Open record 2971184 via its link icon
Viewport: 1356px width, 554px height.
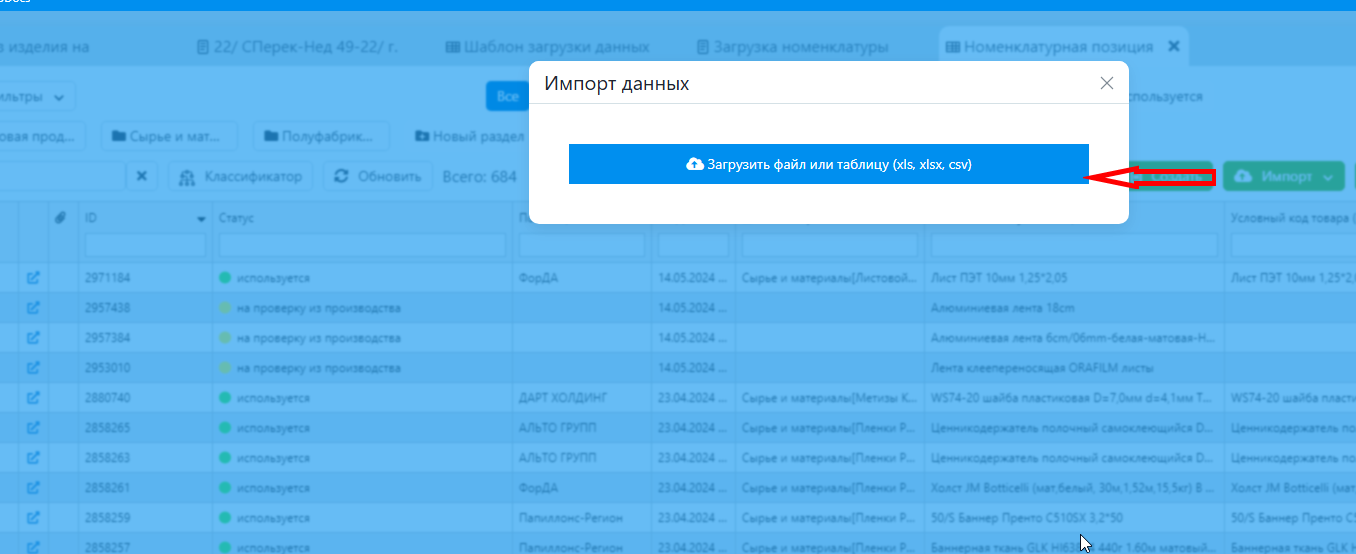(33, 278)
